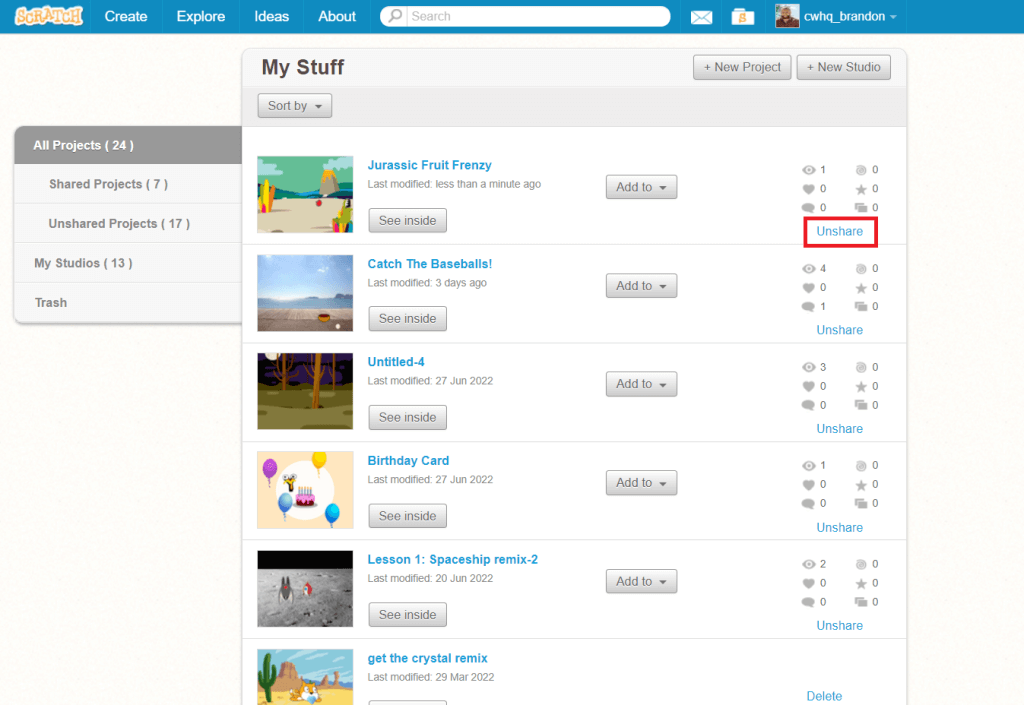Click the star icon for Birthday Card

point(860,485)
